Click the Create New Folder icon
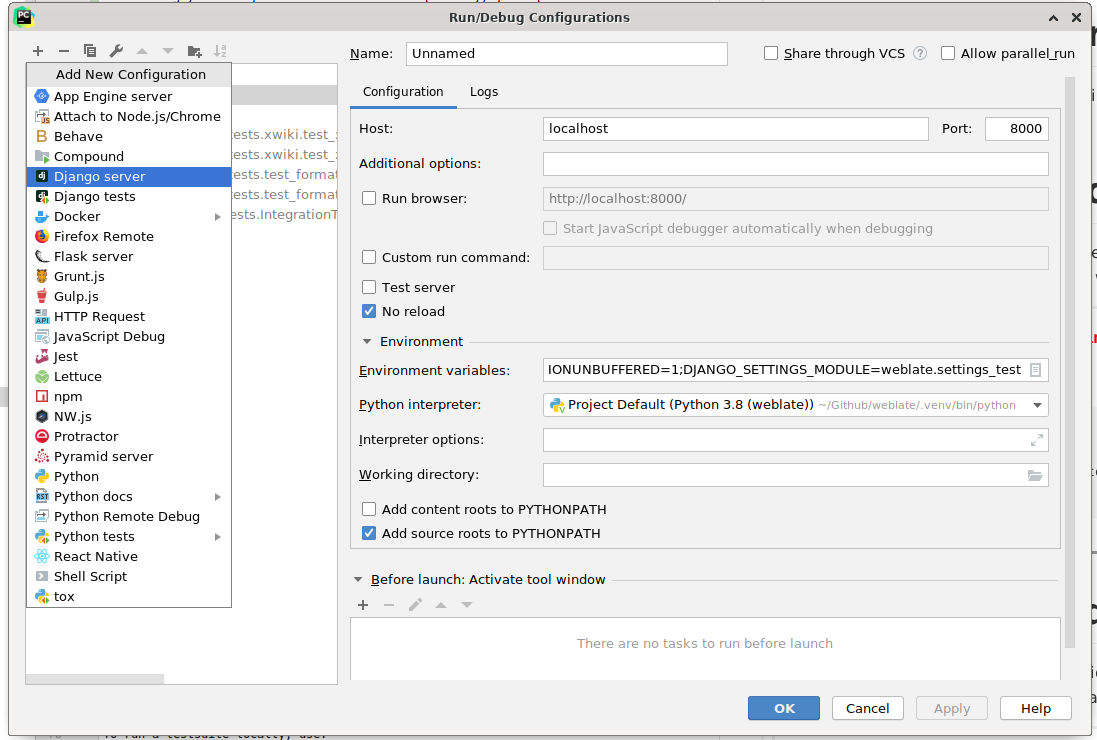Viewport: 1097px width, 740px height. tap(194, 50)
